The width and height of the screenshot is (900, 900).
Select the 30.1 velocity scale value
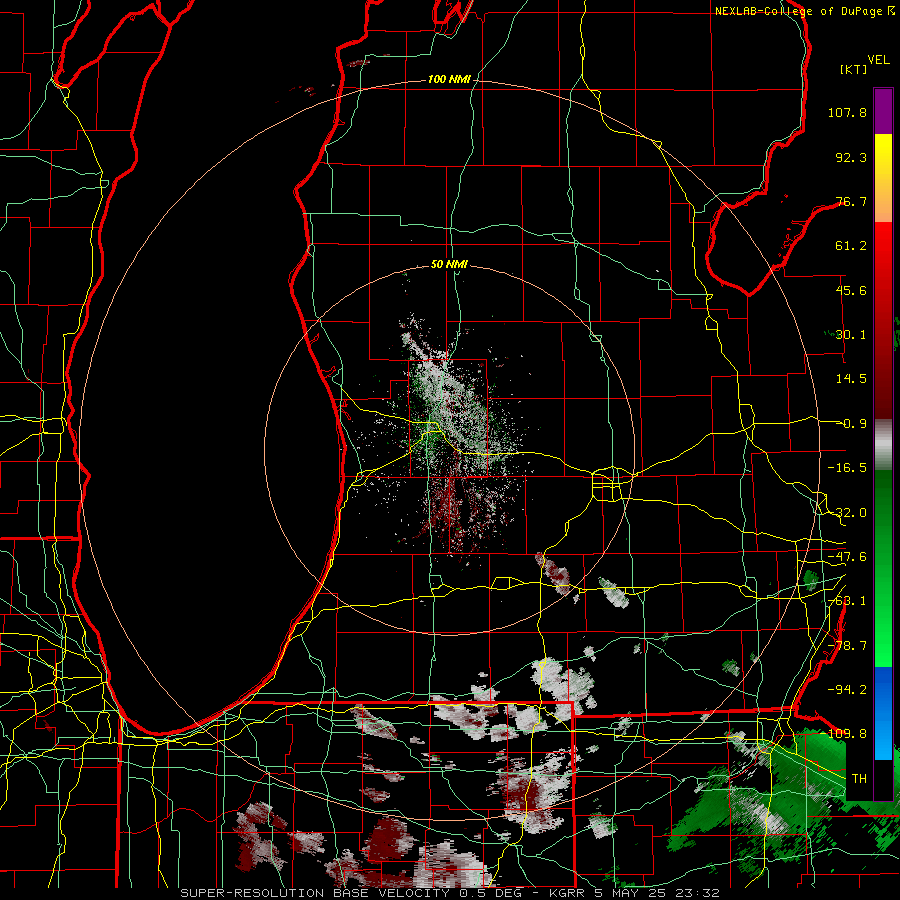pos(851,335)
